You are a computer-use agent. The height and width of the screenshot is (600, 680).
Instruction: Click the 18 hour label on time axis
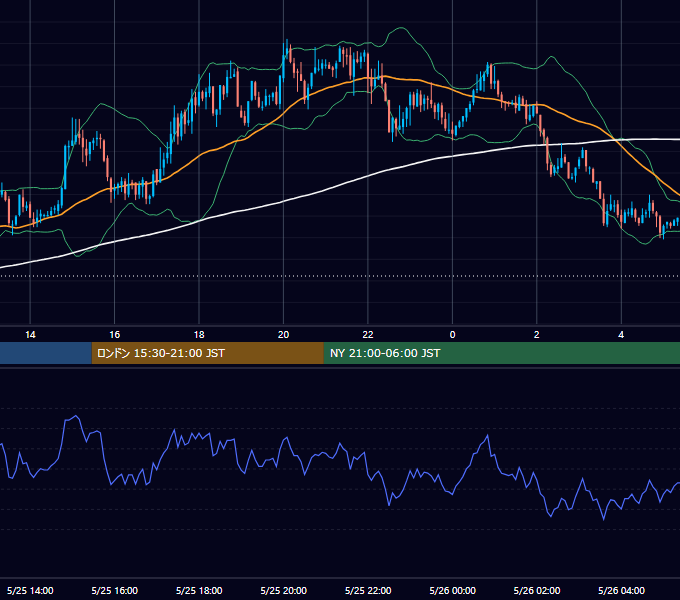(199, 335)
